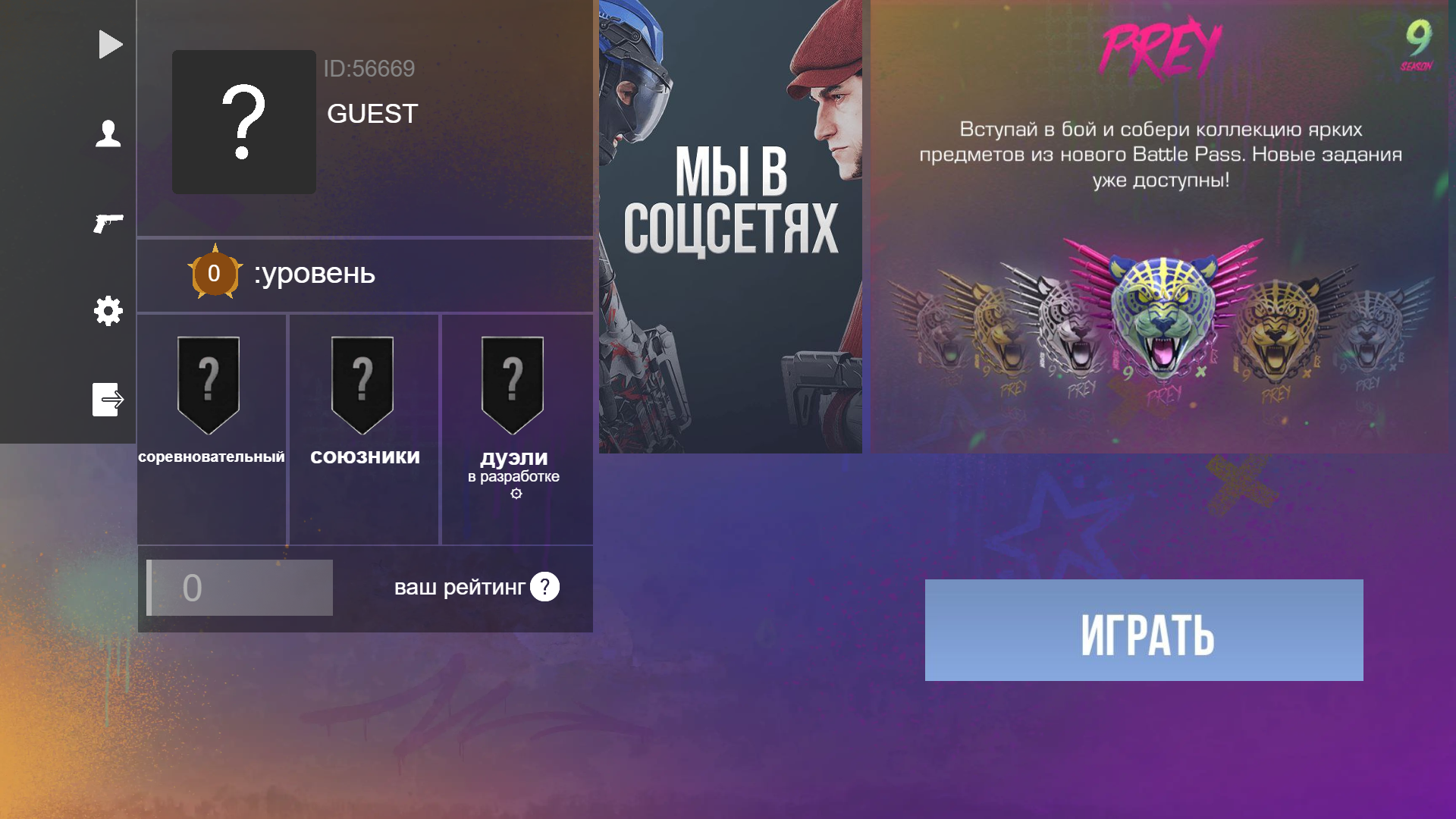Click the gear under дуэли label
This screenshot has width=1456, height=819.
(516, 494)
